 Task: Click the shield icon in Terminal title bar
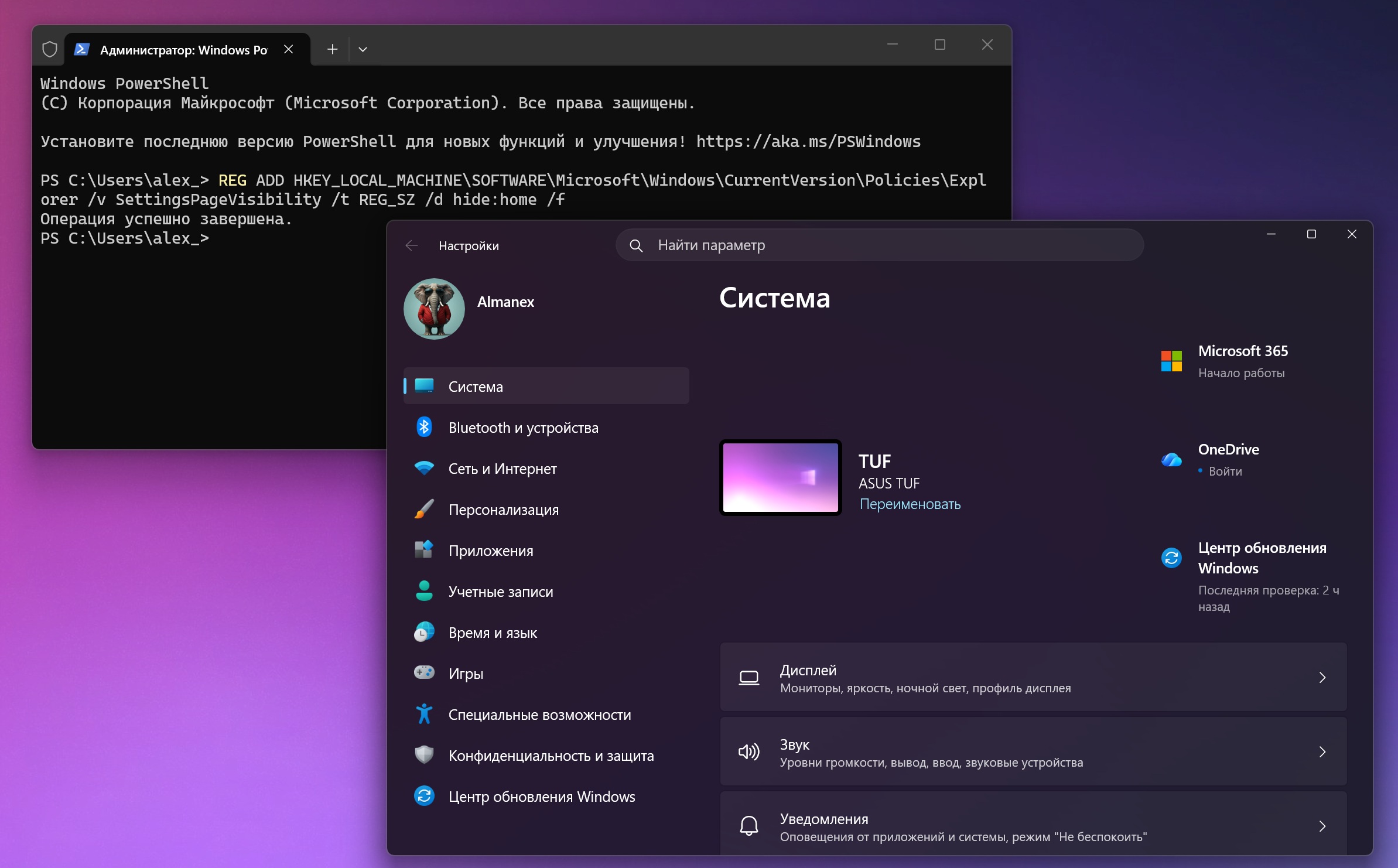50,49
